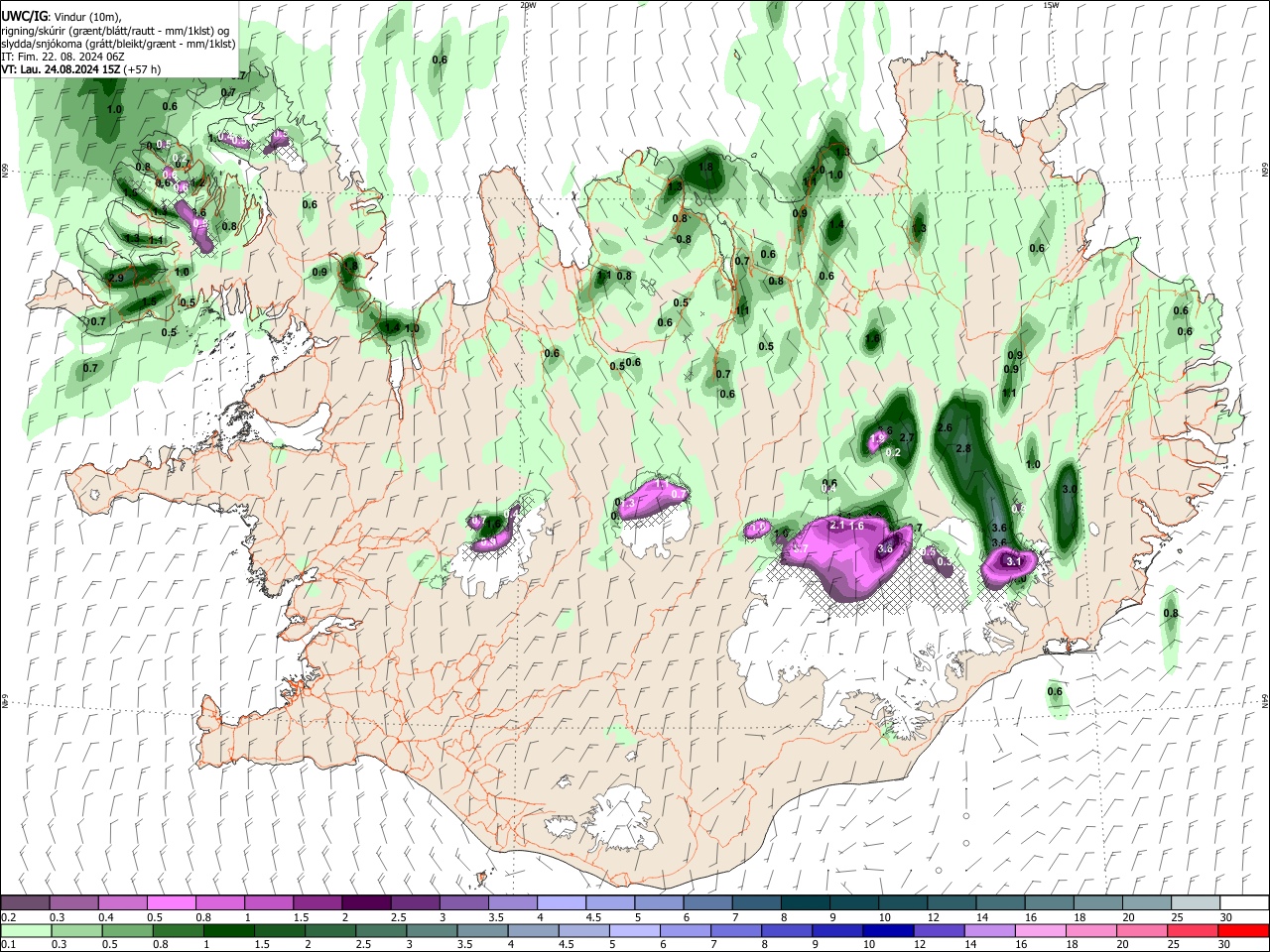This screenshot has height=952, width=1270.
Task: Pick lower scale lavender swatch between 14 and 16
Action: (987, 930)
